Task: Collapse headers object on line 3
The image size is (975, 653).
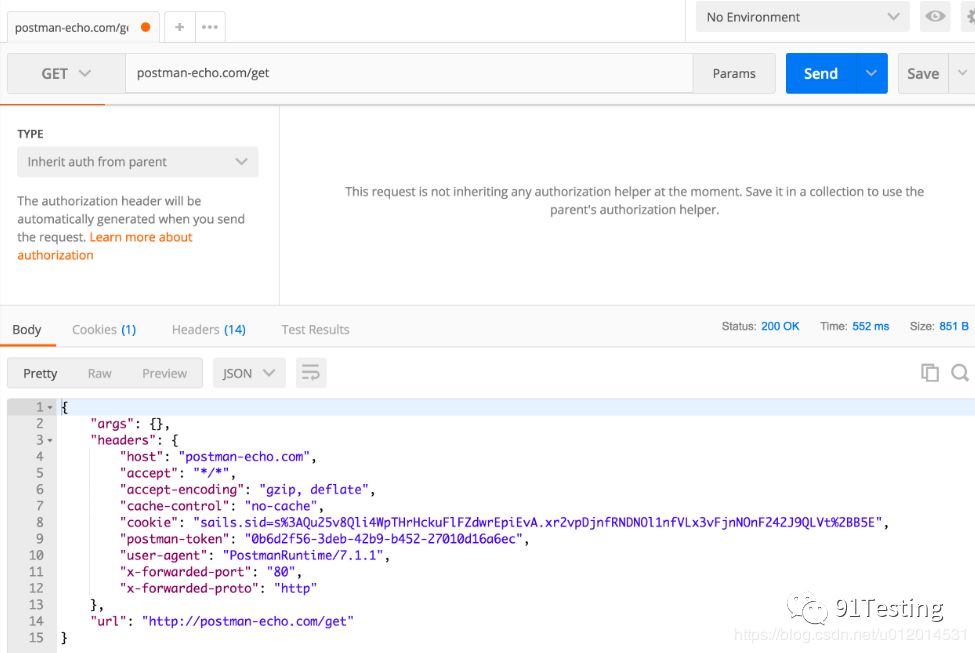Action: [50, 440]
